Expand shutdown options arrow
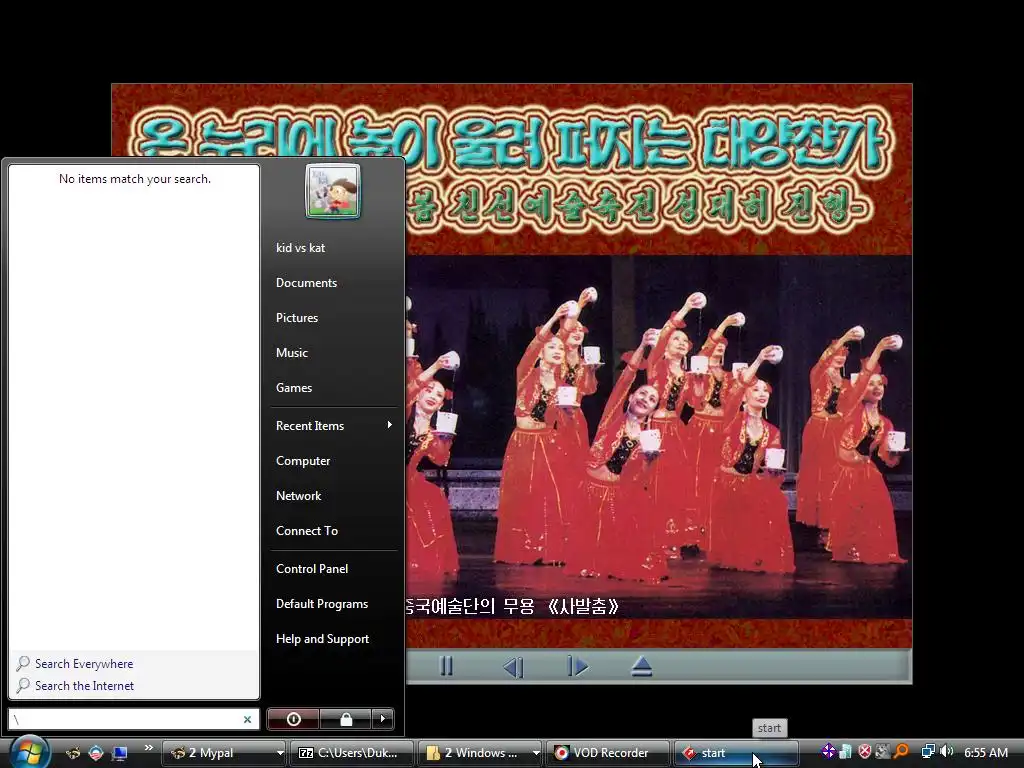This screenshot has width=1024, height=768. [383, 719]
